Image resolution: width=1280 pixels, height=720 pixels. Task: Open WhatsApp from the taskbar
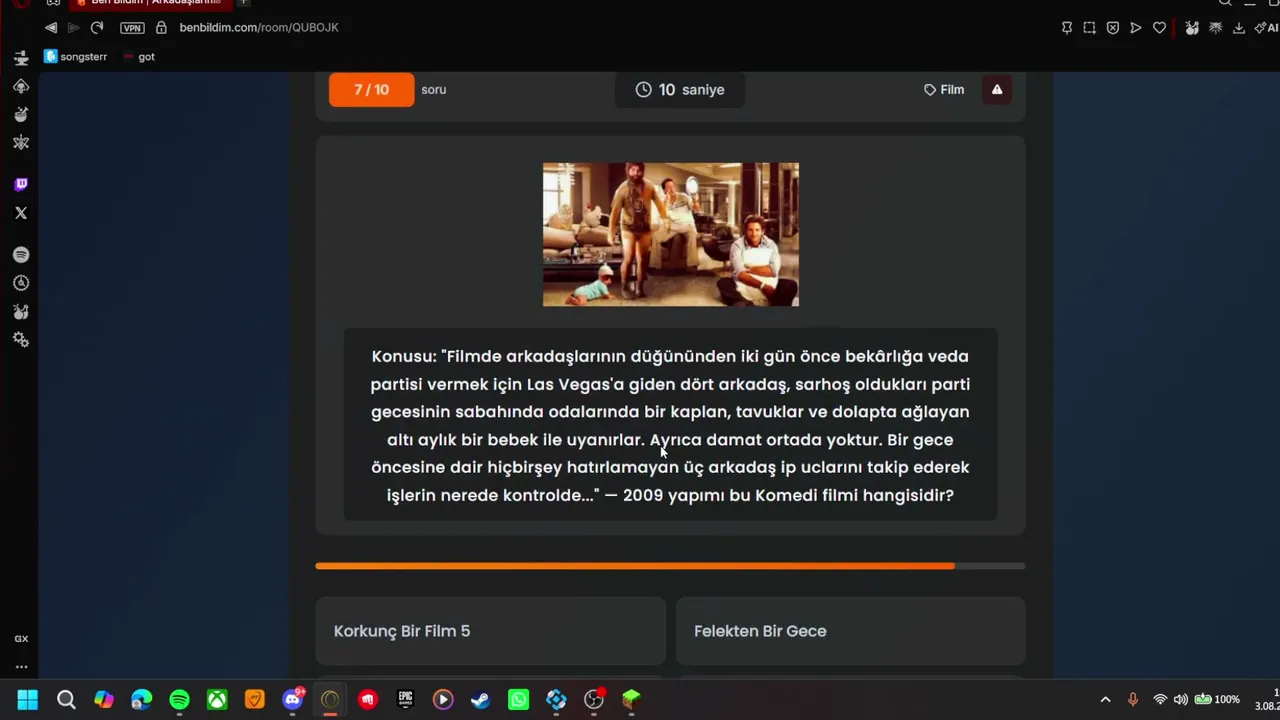tap(518, 700)
